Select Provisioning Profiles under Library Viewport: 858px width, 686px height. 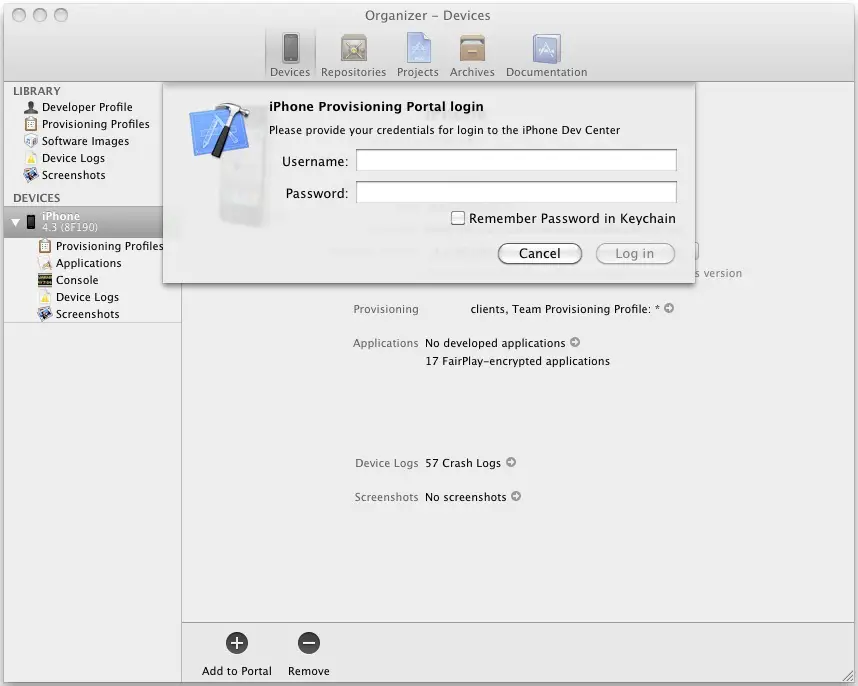[95, 124]
